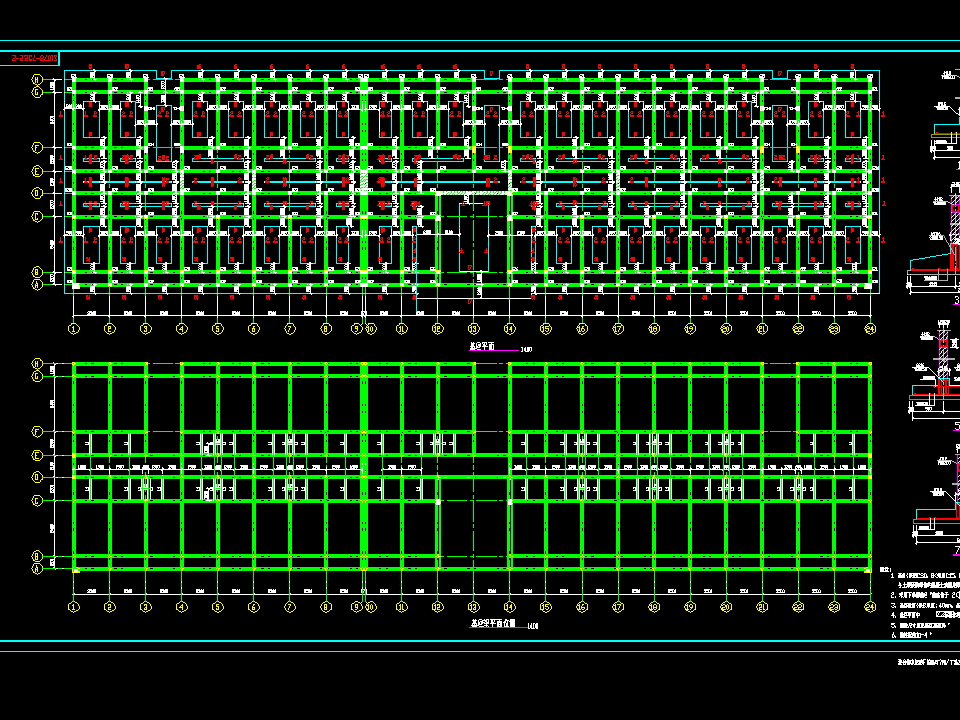Select the central entrance outline in upper plan
The height and width of the screenshot is (720, 960).
click(x=473, y=240)
